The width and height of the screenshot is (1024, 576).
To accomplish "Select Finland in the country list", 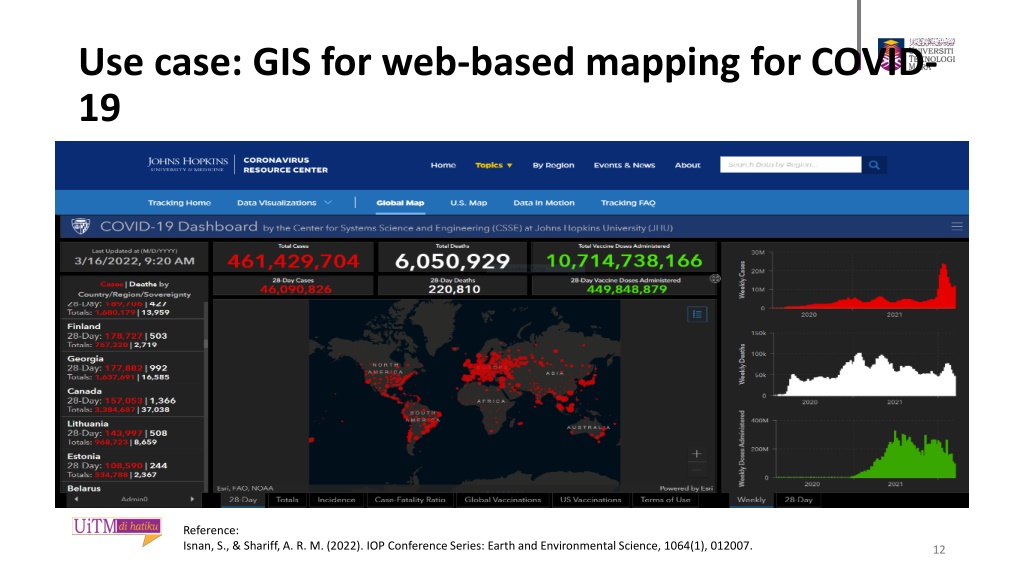I will 85,326.
